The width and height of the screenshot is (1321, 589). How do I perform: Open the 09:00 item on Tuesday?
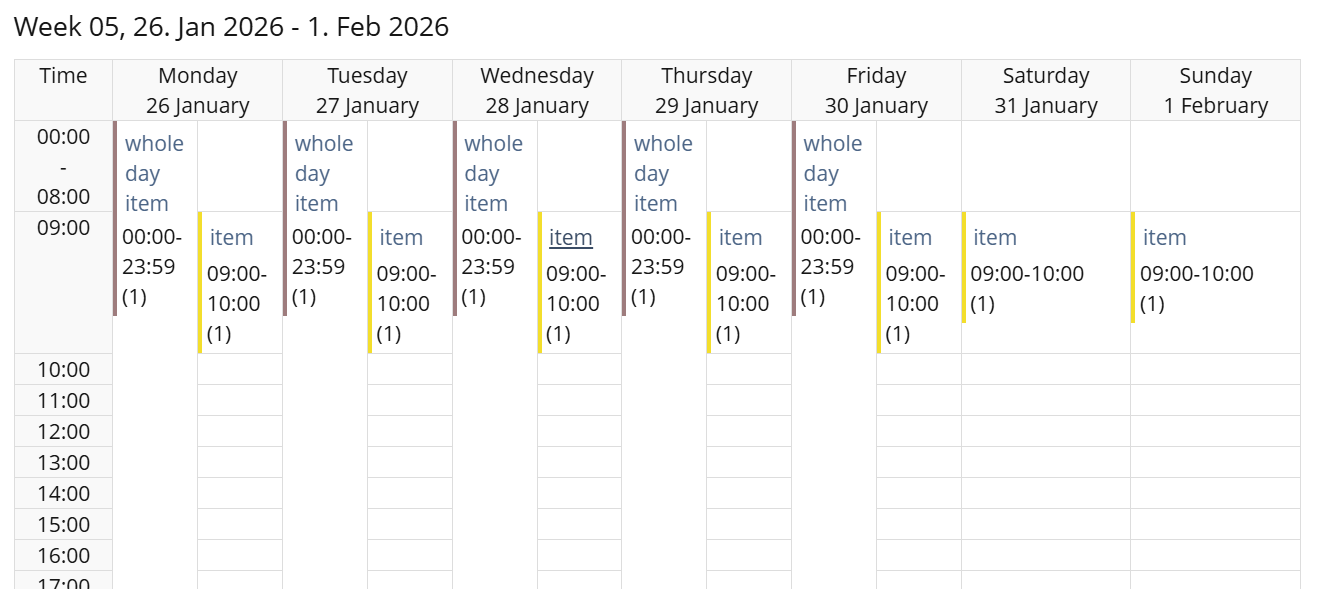coord(401,238)
